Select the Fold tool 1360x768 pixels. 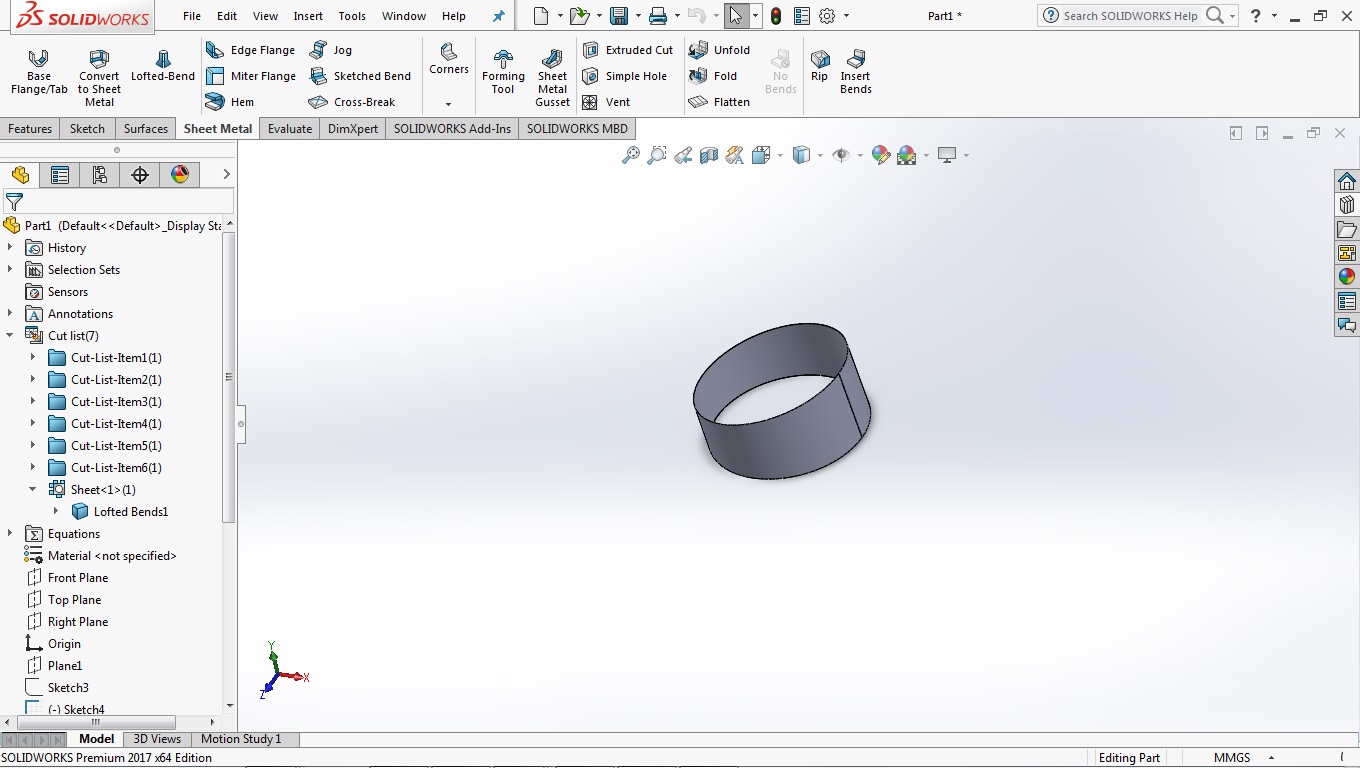(x=713, y=76)
